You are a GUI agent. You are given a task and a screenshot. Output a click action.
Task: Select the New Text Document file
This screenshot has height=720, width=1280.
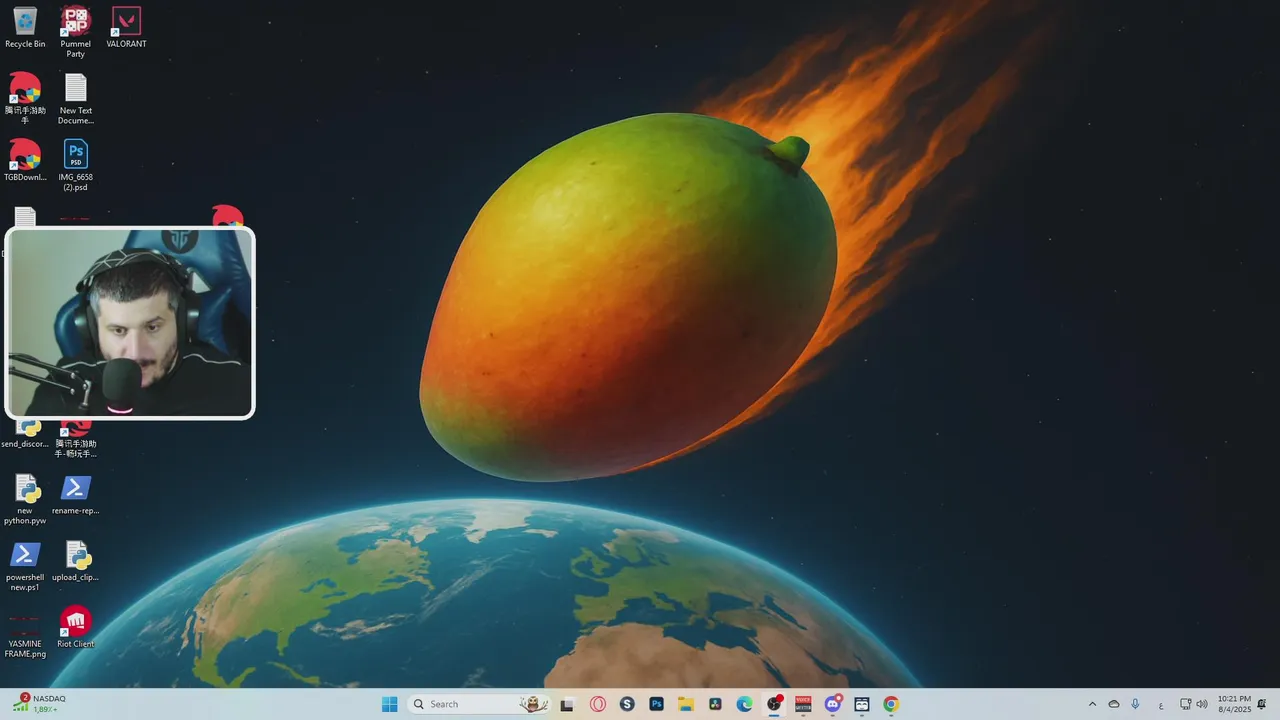pos(76,98)
